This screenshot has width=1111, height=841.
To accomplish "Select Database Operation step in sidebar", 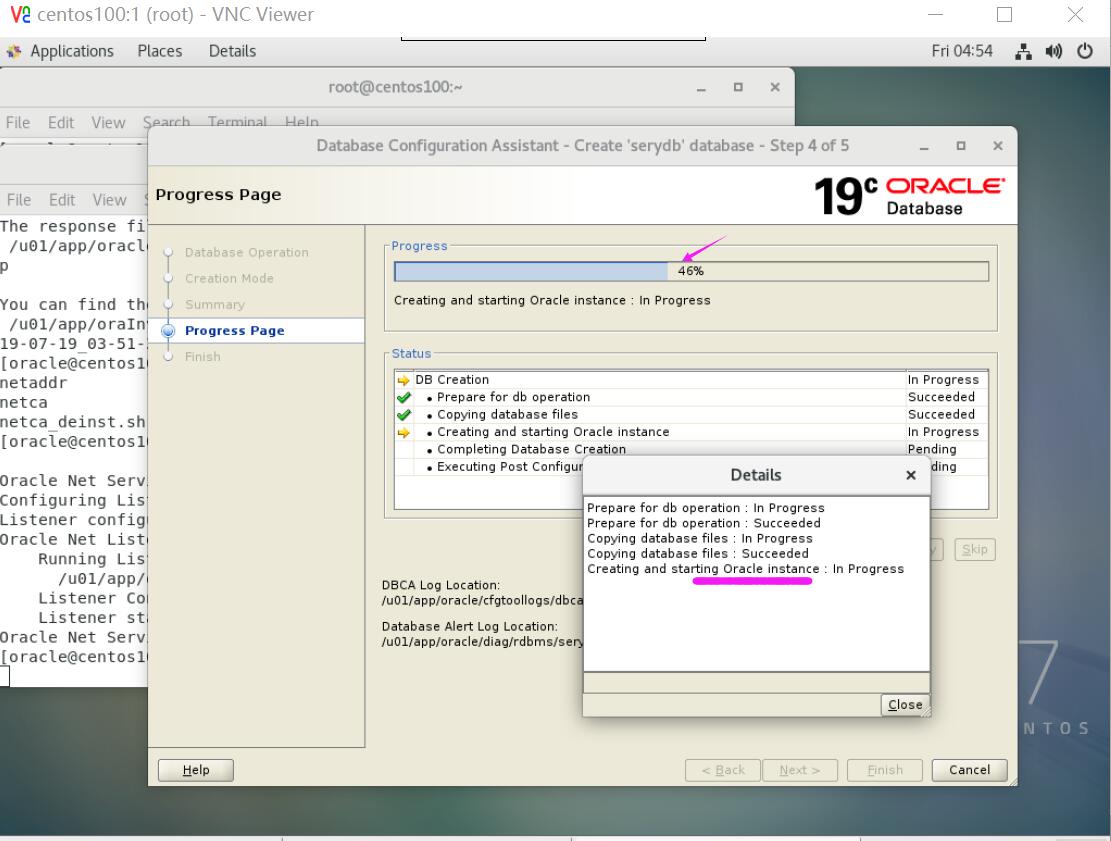I will coord(247,252).
